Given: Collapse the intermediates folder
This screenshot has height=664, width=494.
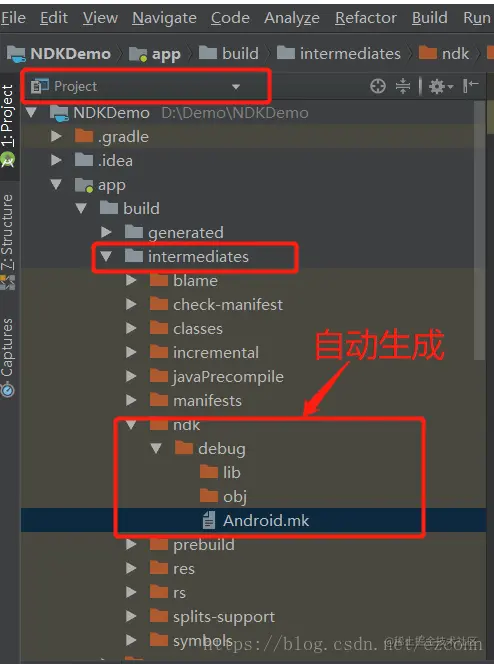Looking at the screenshot, I should pyautogui.click(x=106, y=256).
